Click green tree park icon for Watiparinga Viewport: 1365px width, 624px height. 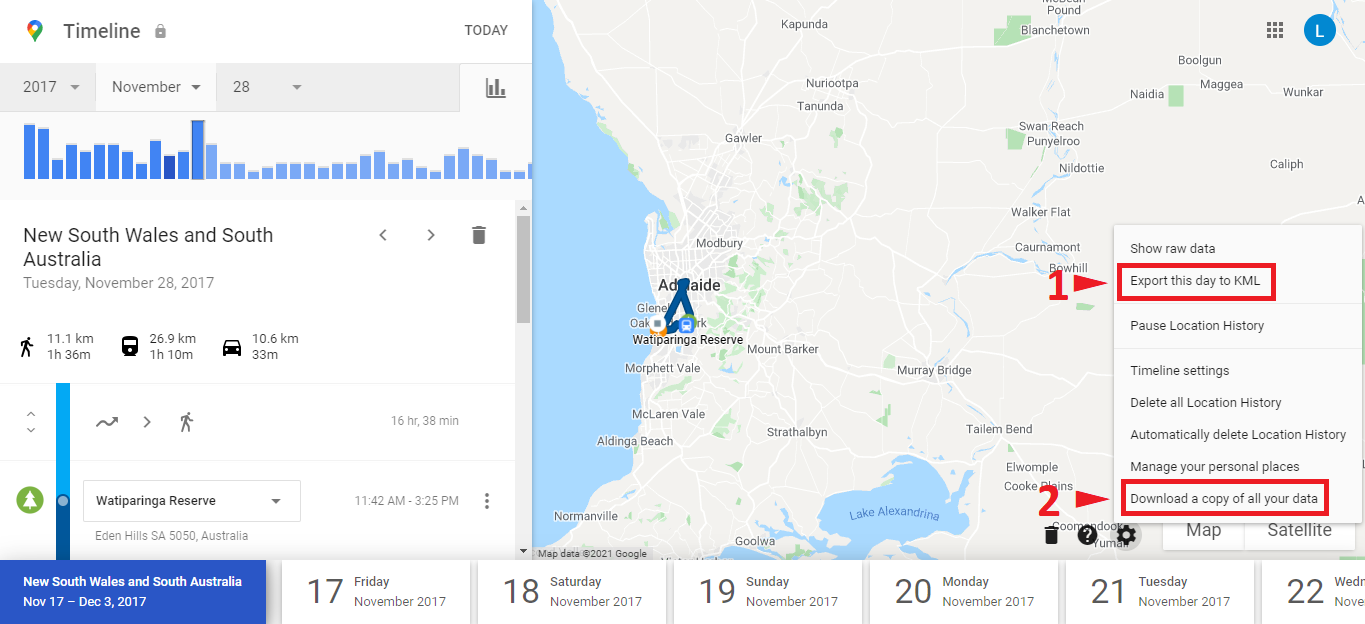(30, 500)
